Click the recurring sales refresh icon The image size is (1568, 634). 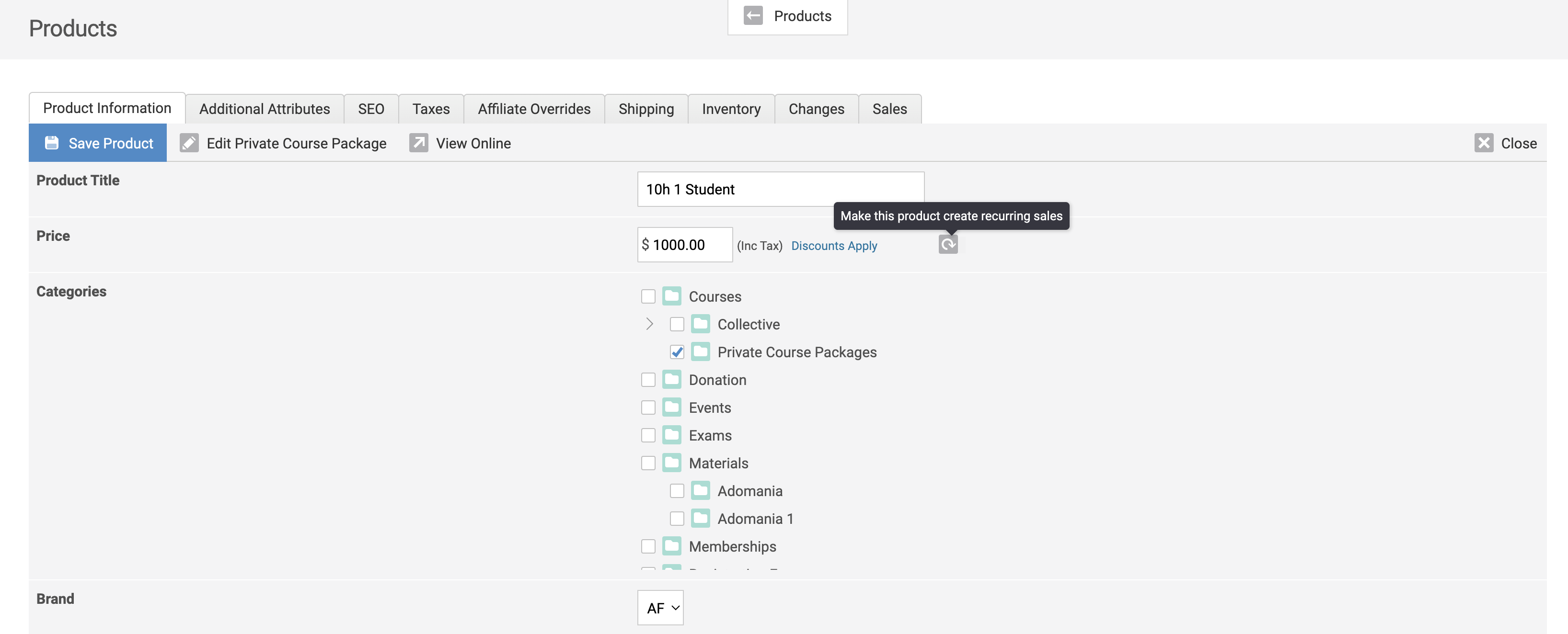[948, 245]
